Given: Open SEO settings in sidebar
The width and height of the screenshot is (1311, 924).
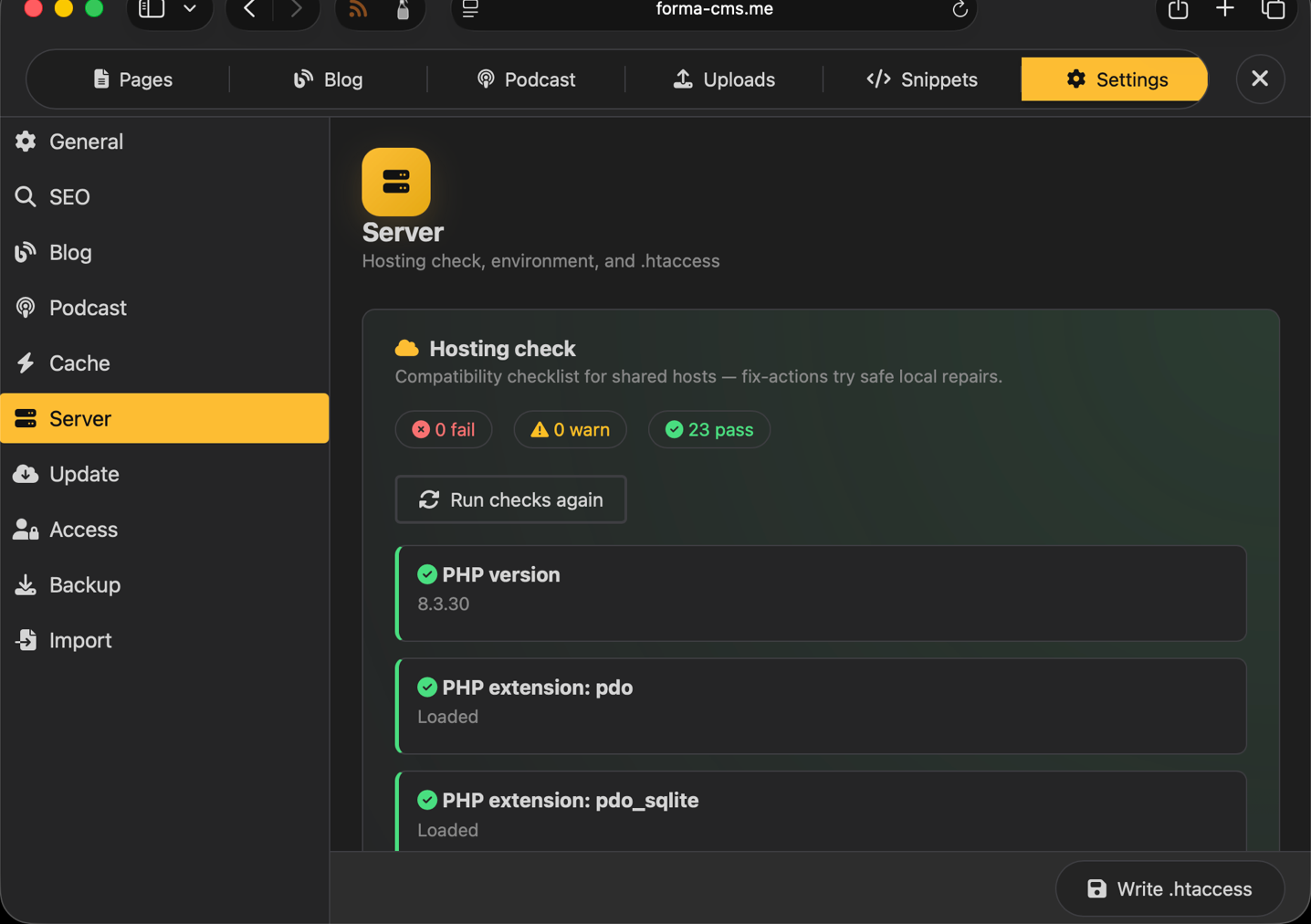Looking at the screenshot, I should point(164,197).
